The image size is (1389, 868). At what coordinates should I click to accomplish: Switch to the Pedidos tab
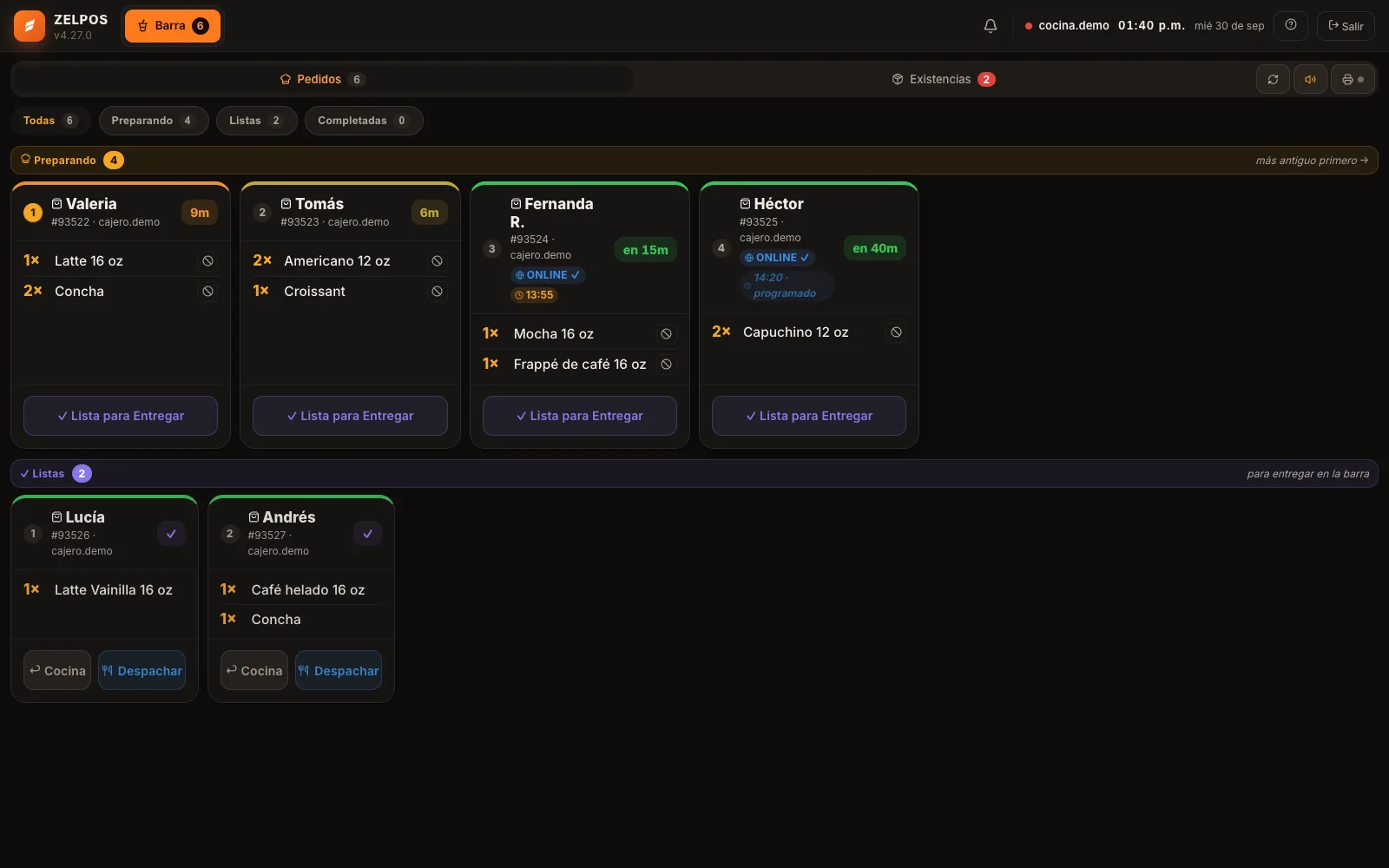322,79
